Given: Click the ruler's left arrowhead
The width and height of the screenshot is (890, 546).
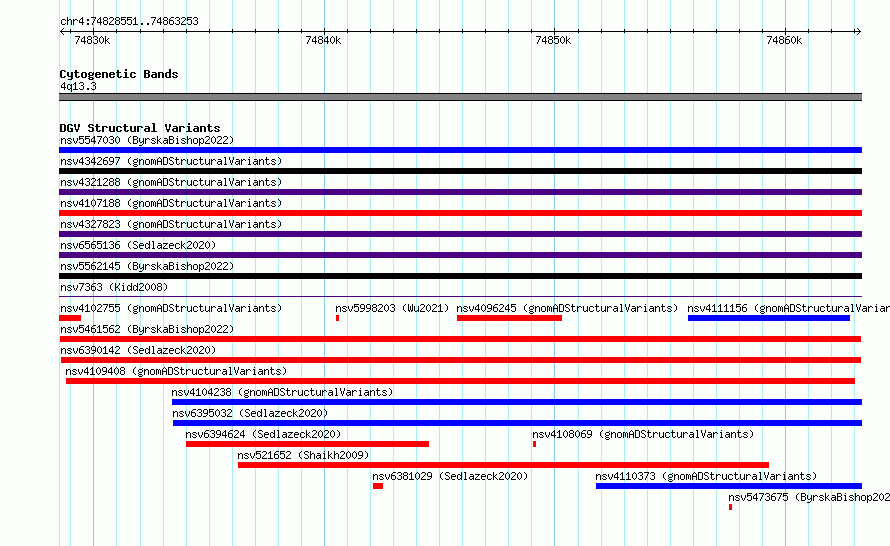Looking at the screenshot, I should click(62, 31).
